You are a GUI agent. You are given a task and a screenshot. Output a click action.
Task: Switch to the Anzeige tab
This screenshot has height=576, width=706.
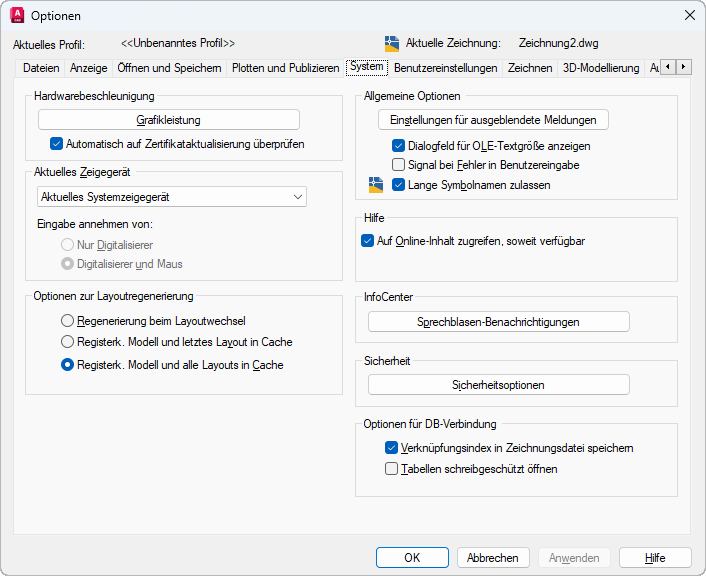coord(88,68)
